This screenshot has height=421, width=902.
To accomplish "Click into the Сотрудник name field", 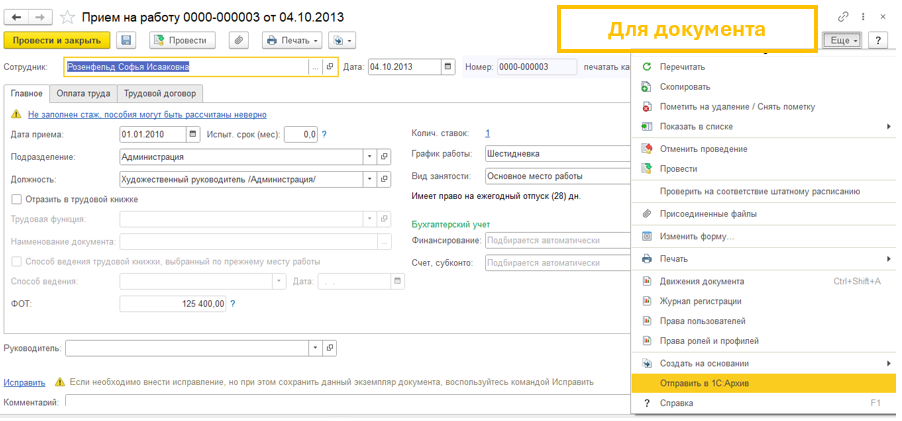I will 186,67.
